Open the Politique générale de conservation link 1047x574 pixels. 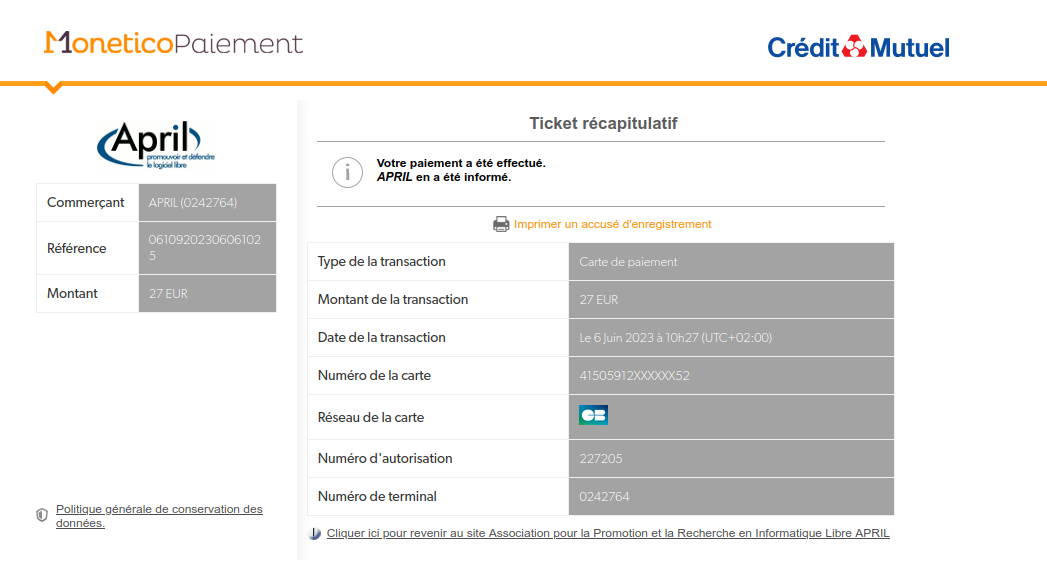click(x=159, y=515)
